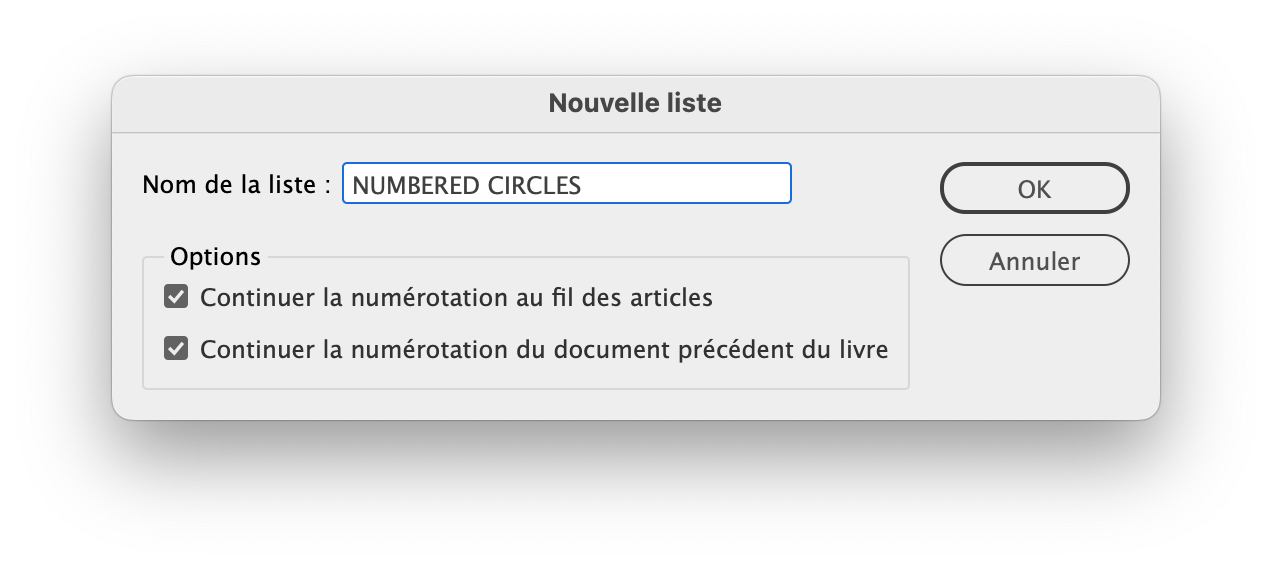Cancel the Nouvelle liste dialog

pyautogui.click(x=1034, y=261)
